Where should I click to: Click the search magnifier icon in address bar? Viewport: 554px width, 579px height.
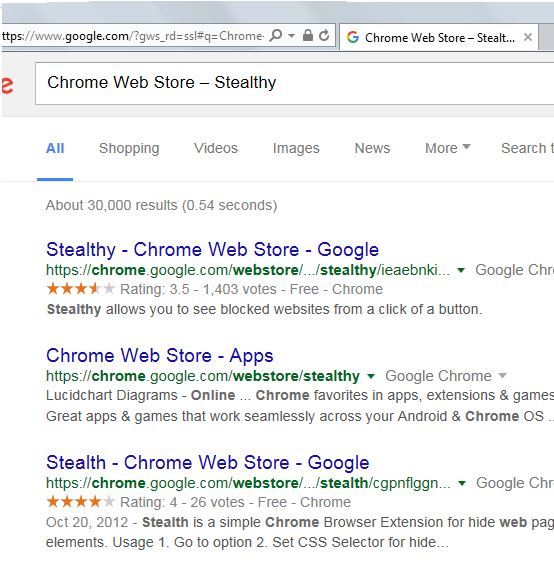[276, 35]
